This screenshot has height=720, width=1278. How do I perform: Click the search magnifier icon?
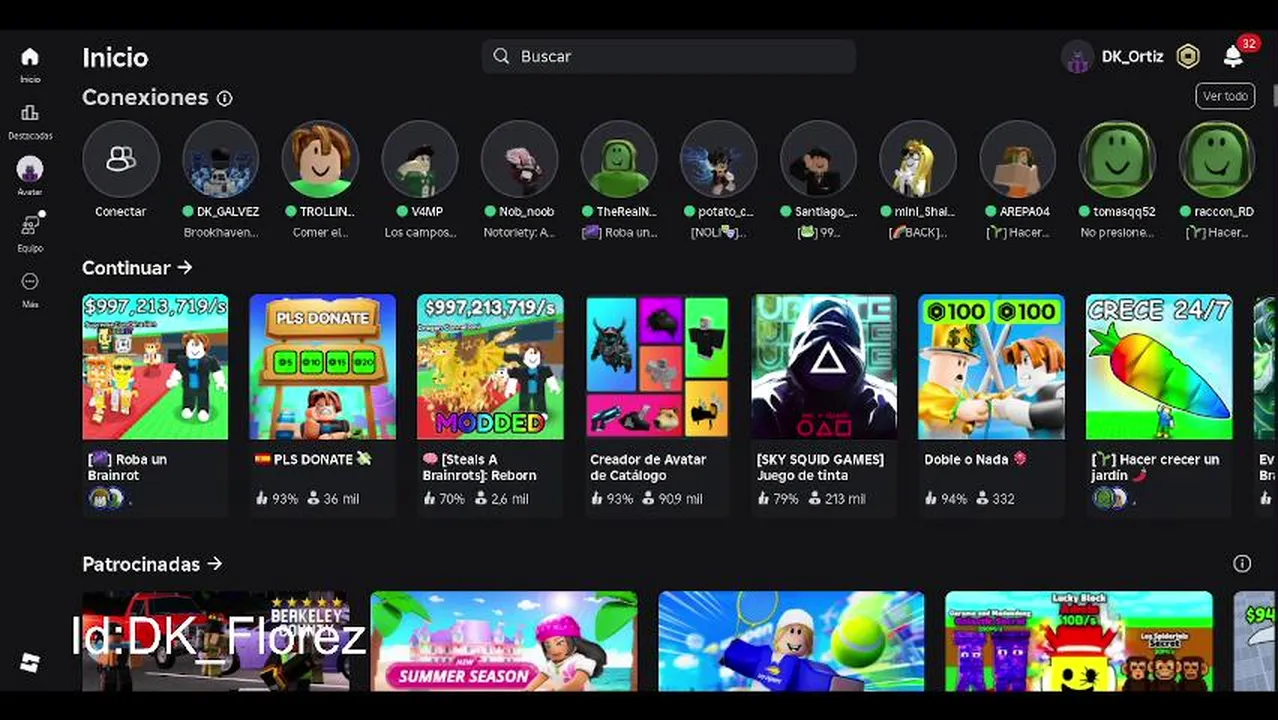pyautogui.click(x=502, y=56)
